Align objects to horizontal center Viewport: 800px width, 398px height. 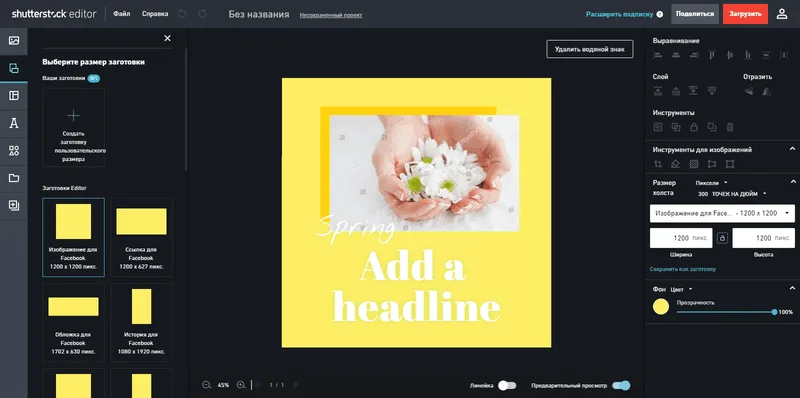pos(676,55)
